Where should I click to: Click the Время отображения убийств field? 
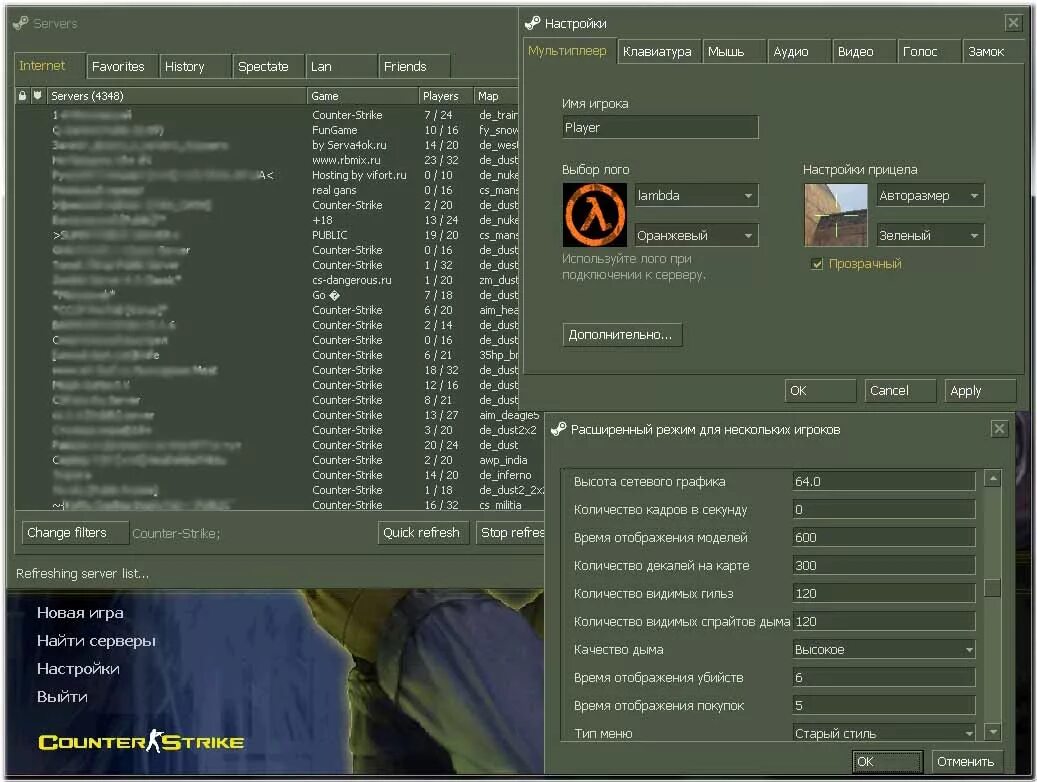884,677
